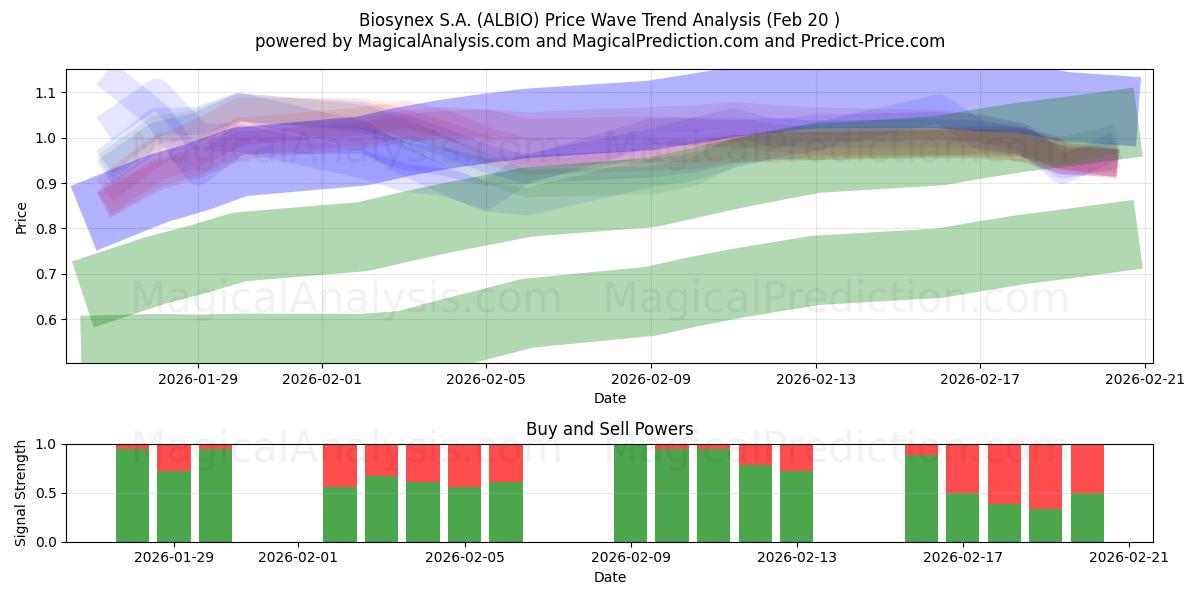This screenshot has width=1200, height=600.
Task: Click the green buy bar for 2026-02-09
Action: [631, 495]
